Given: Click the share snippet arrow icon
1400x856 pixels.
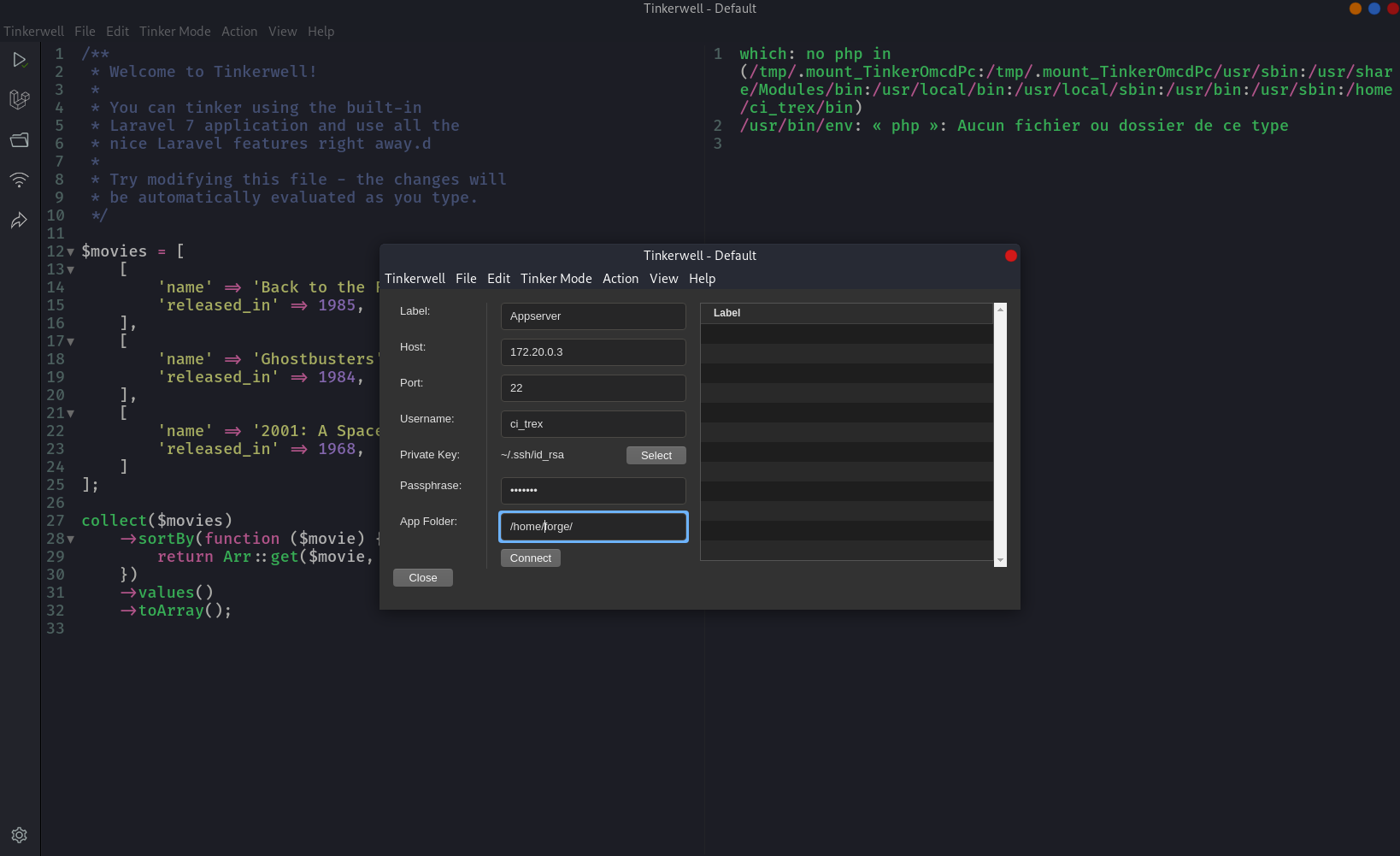Looking at the screenshot, I should click(x=19, y=221).
